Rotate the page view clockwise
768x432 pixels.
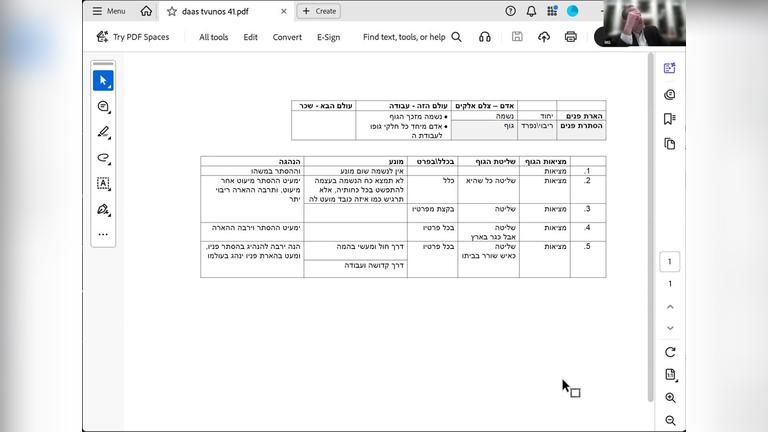pyautogui.click(x=670, y=352)
